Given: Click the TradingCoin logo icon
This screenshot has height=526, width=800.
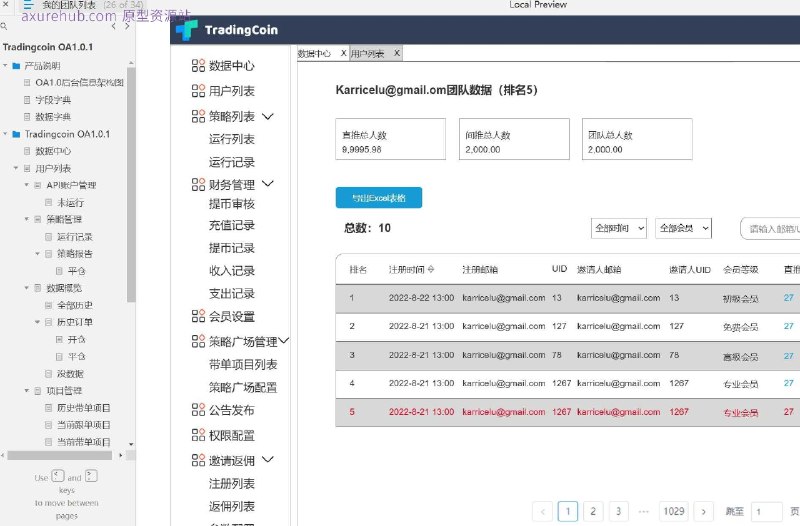Looking at the screenshot, I should pos(187,30).
